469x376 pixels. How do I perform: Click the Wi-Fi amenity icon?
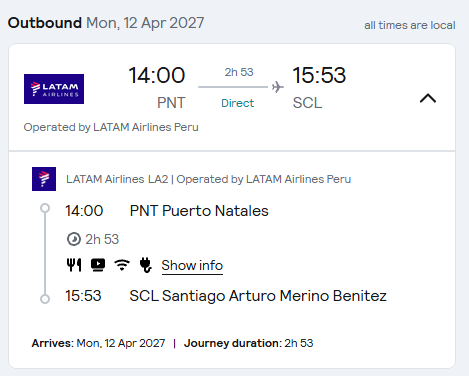122,265
